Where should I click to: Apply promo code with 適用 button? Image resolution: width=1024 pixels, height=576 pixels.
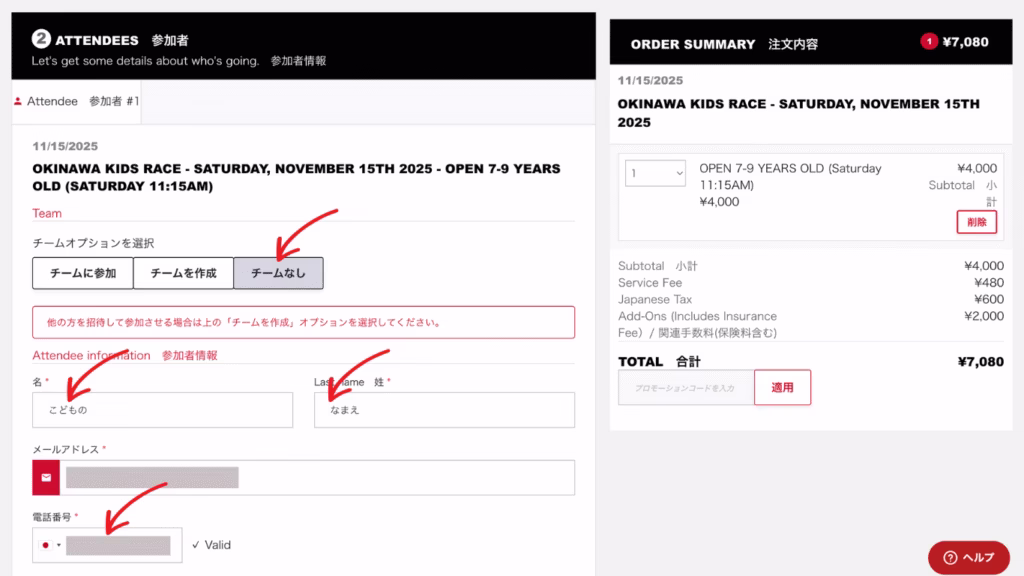click(782, 387)
